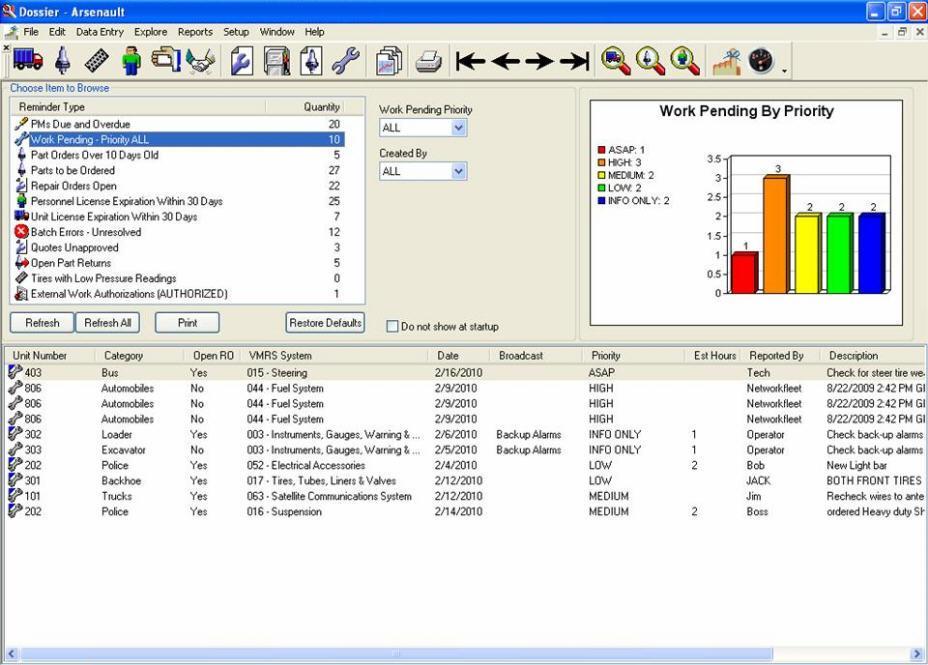Open the Personnel person icon
This screenshot has height=665, width=928.
pyautogui.click(x=131, y=61)
